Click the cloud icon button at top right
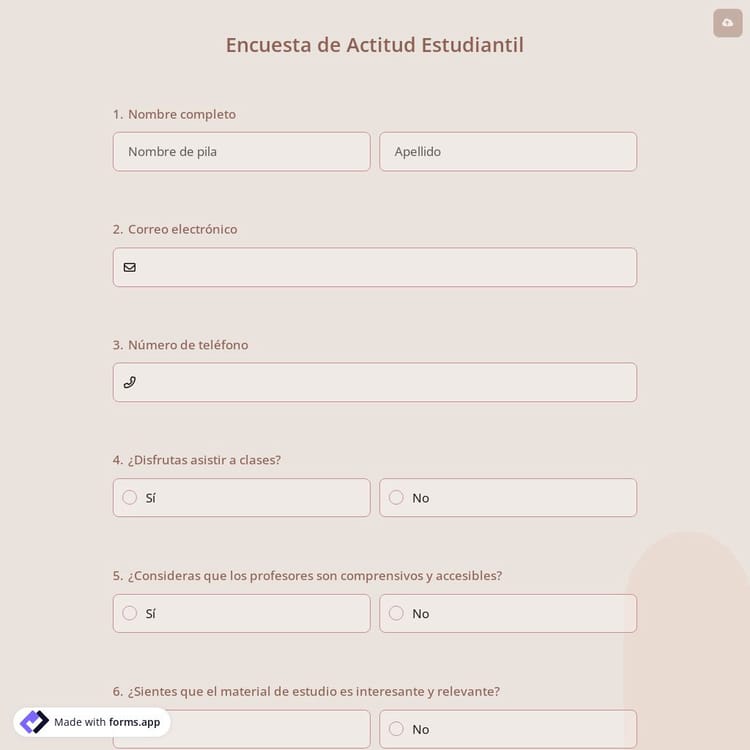750x750 pixels. [727, 23]
